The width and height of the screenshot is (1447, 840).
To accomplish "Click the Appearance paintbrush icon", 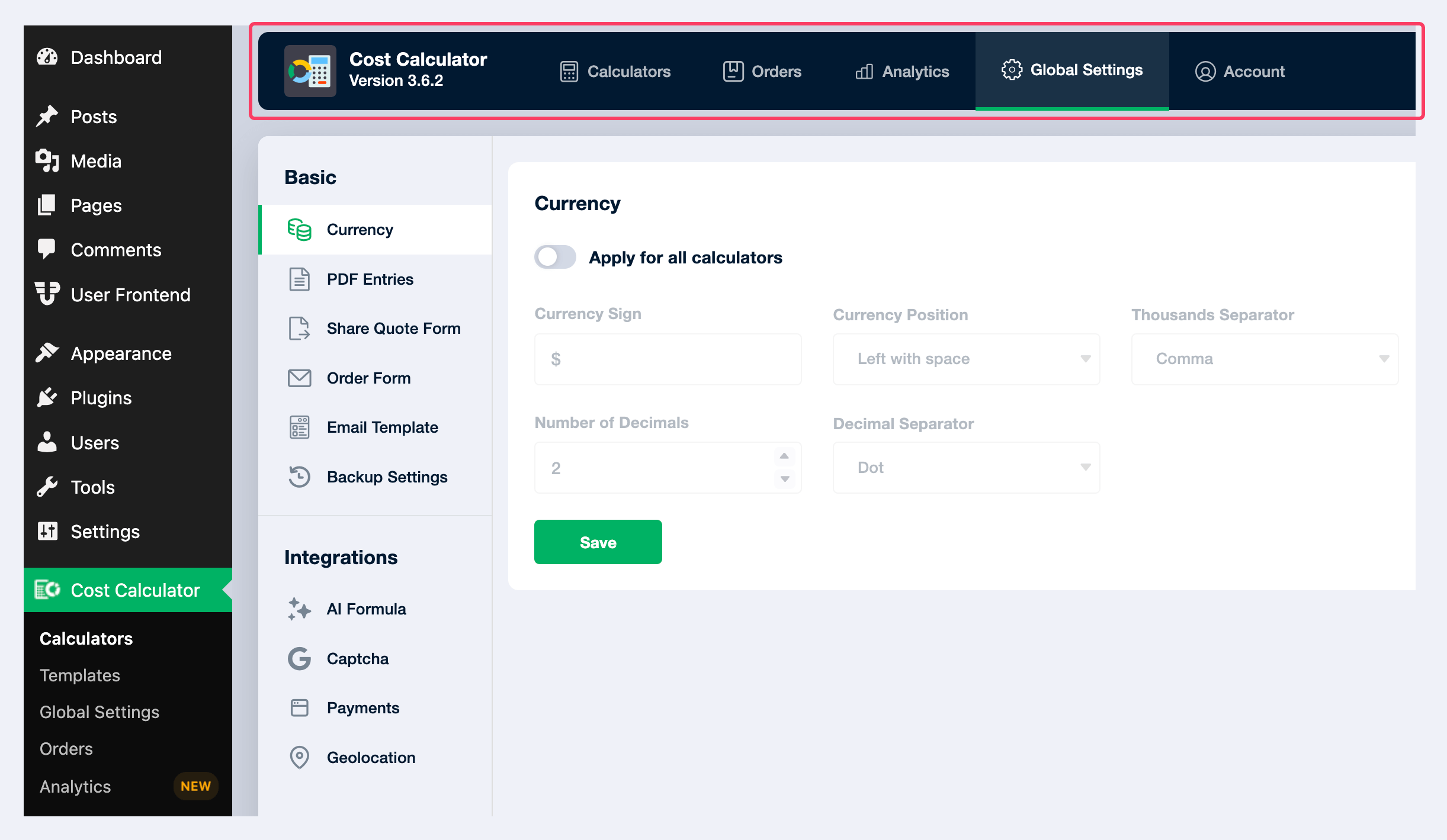I will tap(47, 353).
